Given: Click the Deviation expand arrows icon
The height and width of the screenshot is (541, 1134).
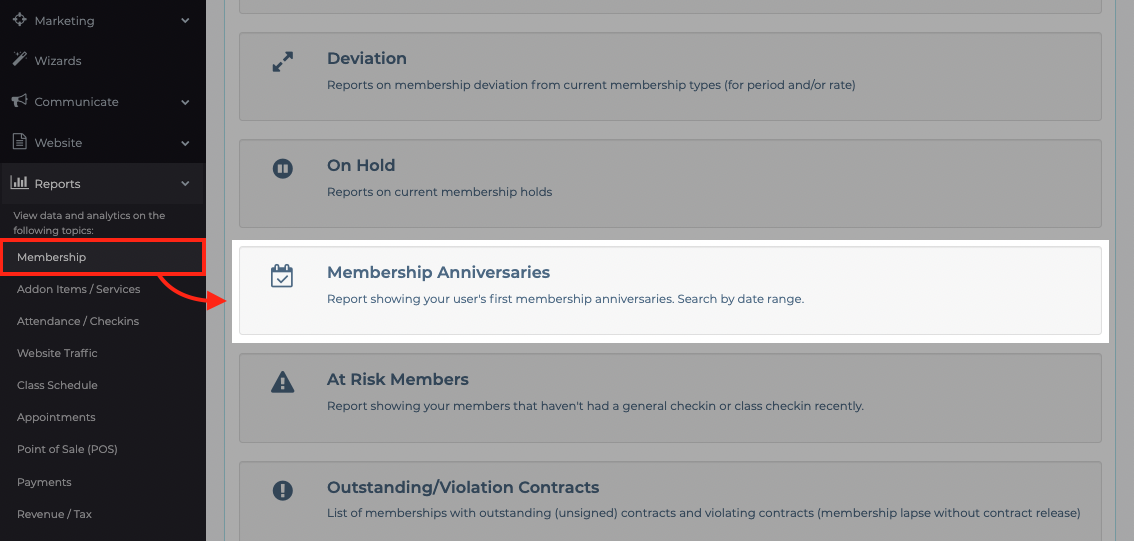Looking at the screenshot, I should pyautogui.click(x=282, y=61).
